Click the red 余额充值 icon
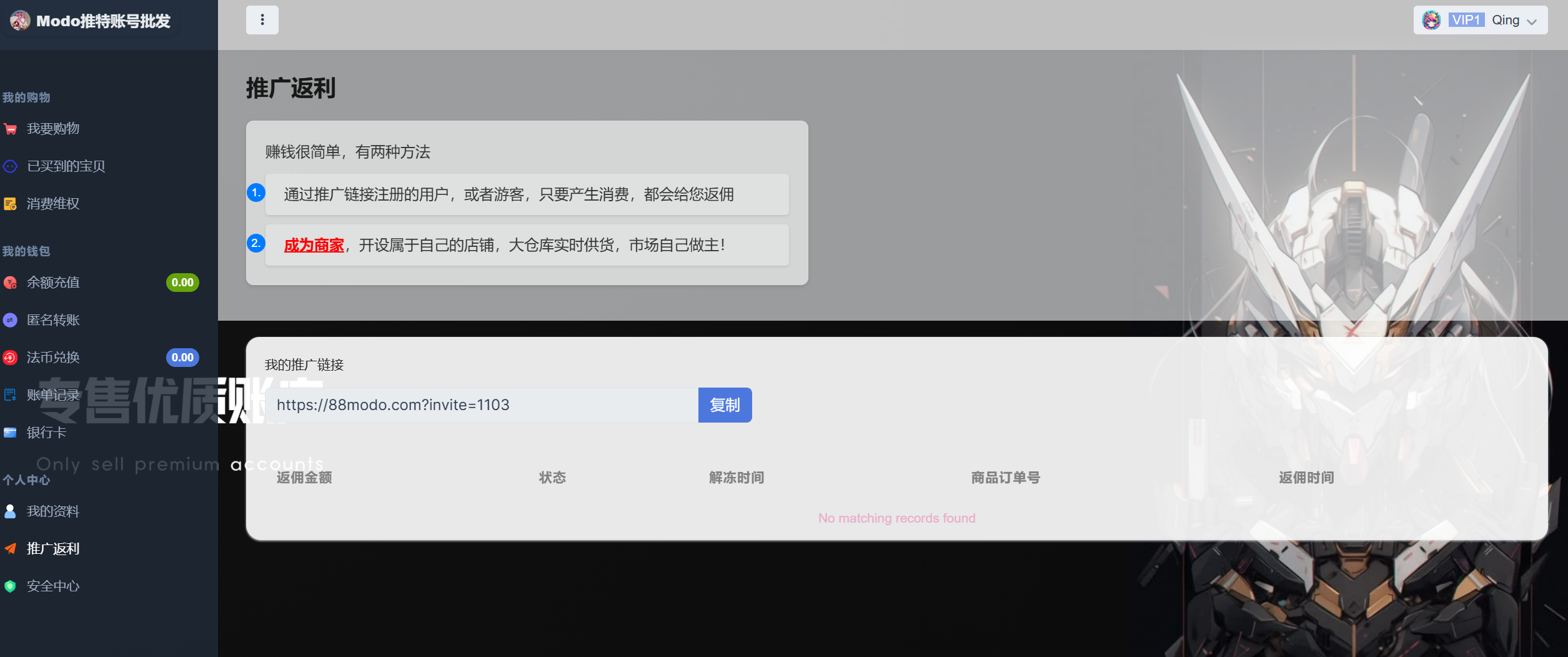The height and width of the screenshot is (657, 1568). (10, 283)
